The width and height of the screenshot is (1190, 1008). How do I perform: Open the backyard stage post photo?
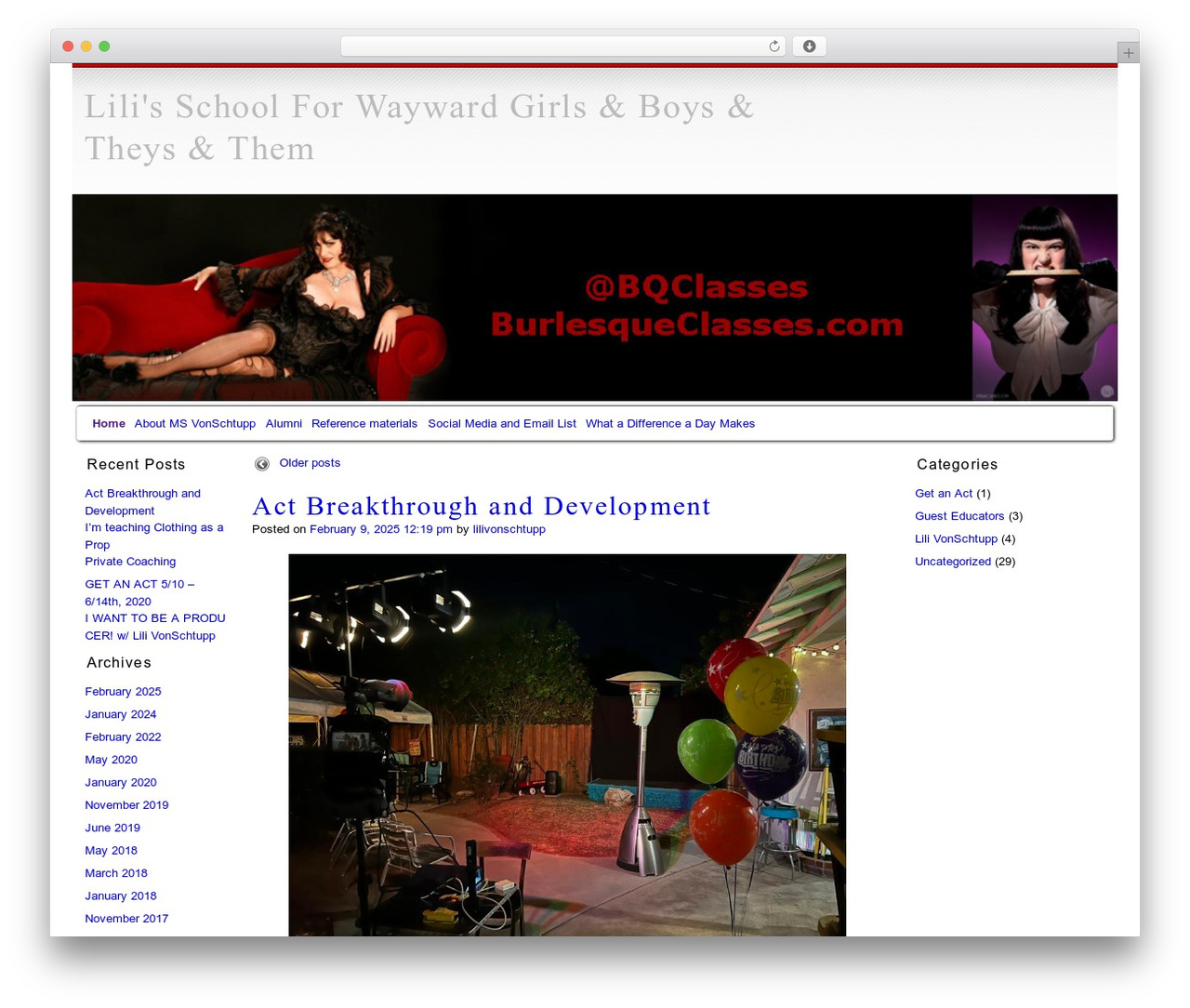click(567, 745)
